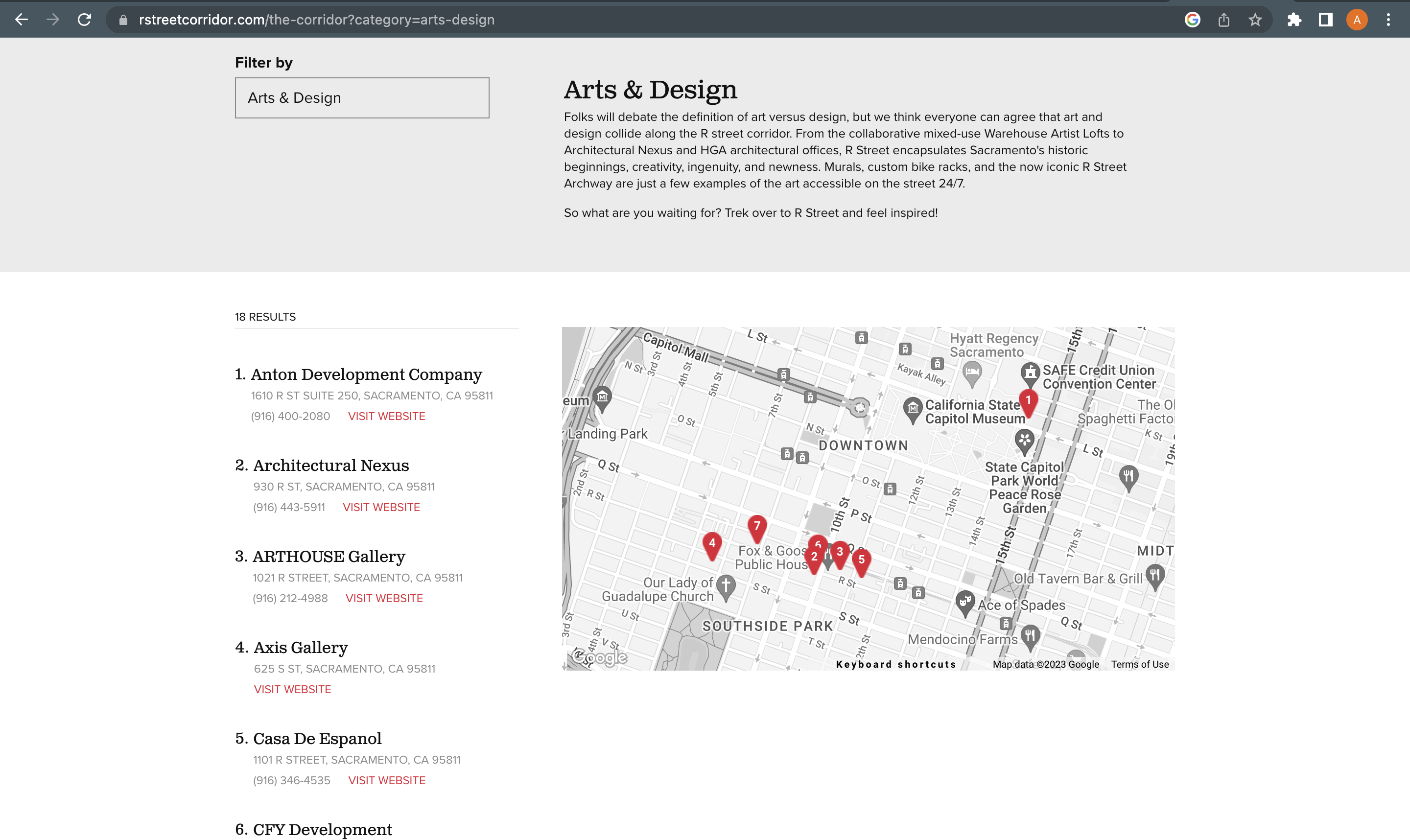This screenshot has width=1410, height=840.
Task: Click address 1101 R STREET, SACRAMENTO
Action: tap(356, 760)
